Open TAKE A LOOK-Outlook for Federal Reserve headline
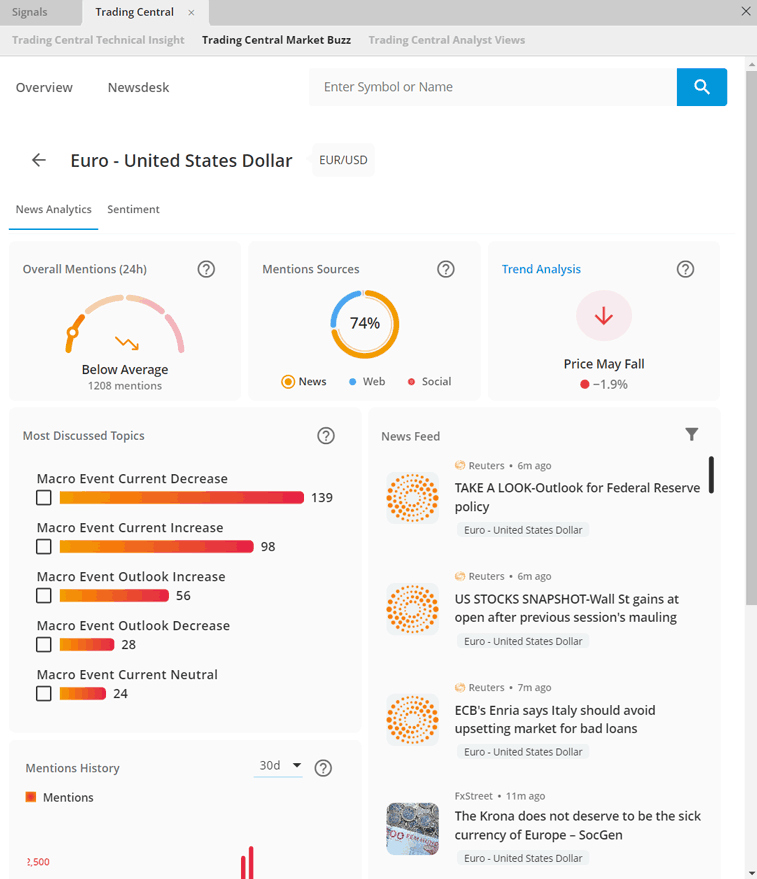The image size is (757, 879). click(577, 497)
